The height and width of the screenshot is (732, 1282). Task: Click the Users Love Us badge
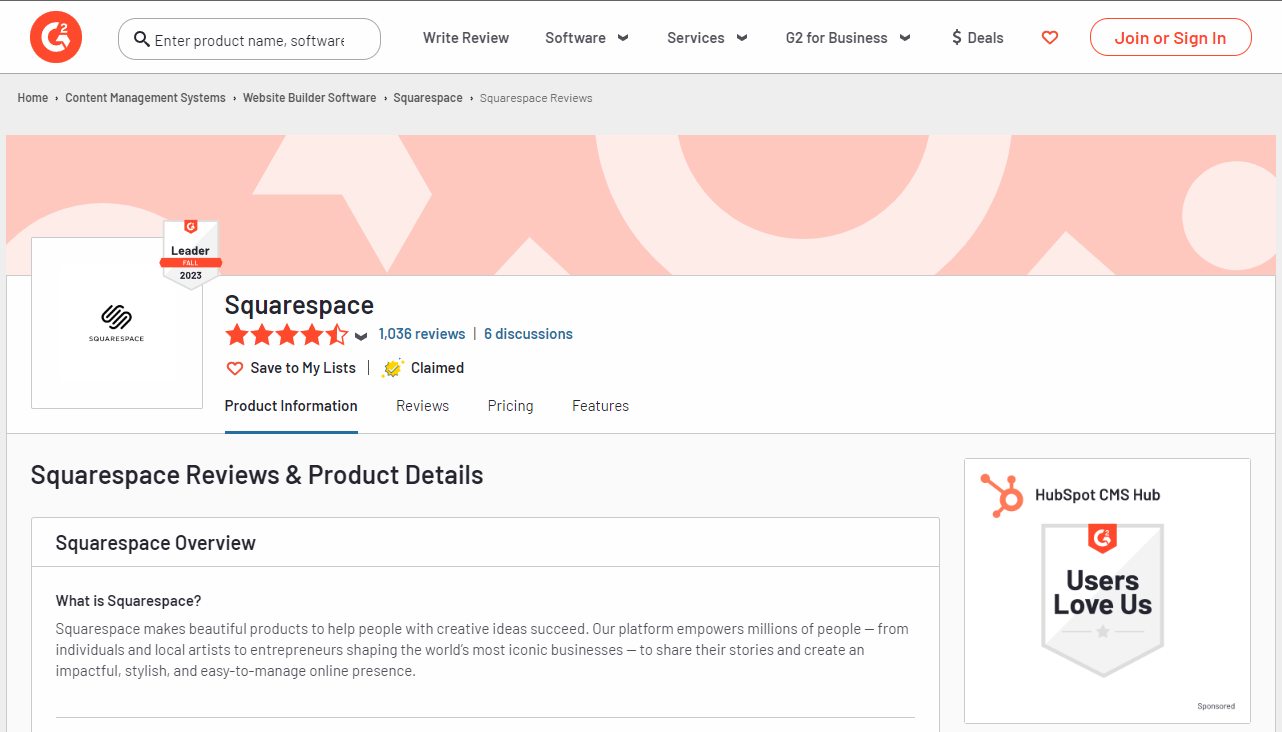click(x=1103, y=600)
